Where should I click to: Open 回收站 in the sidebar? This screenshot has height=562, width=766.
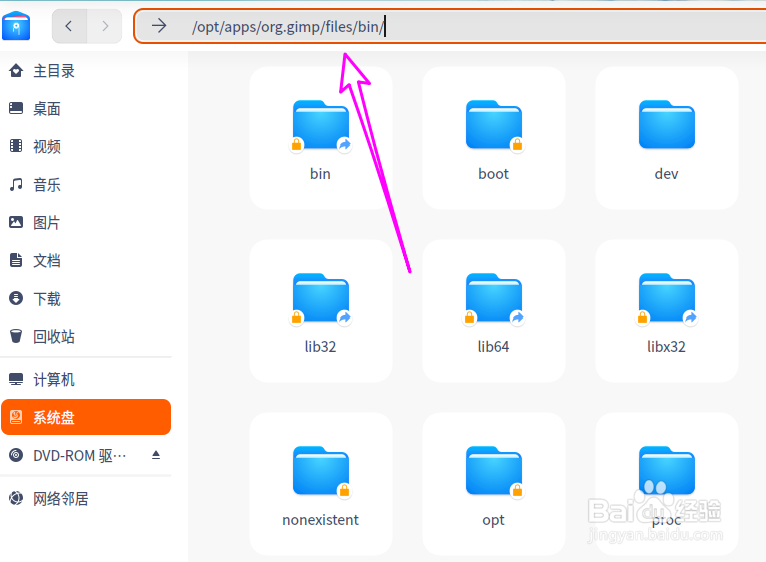click(x=86, y=337)
